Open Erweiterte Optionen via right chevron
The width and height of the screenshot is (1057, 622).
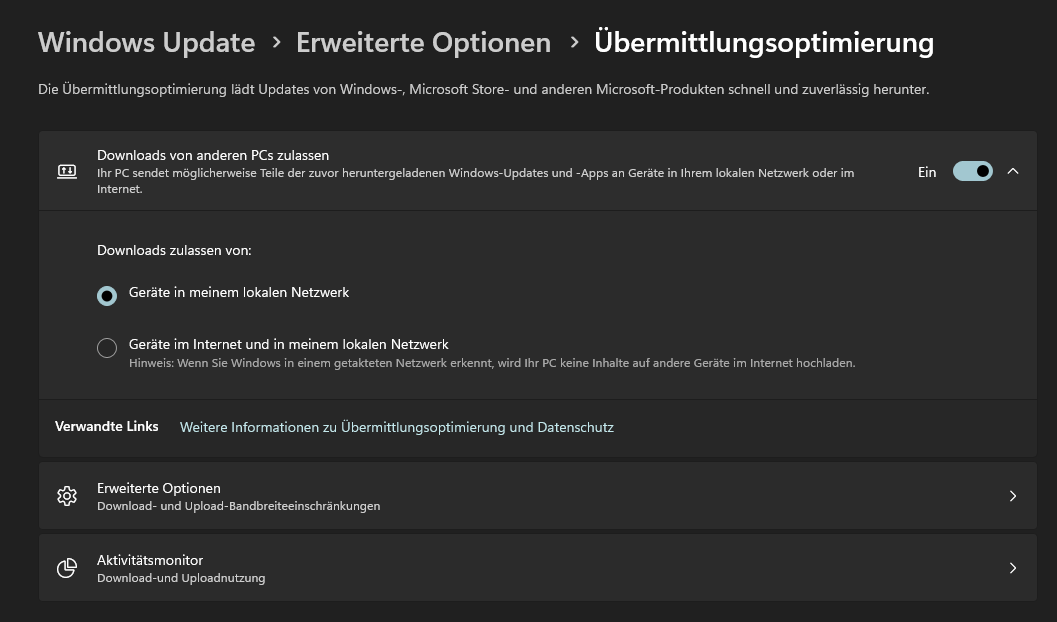point(1013,496)
